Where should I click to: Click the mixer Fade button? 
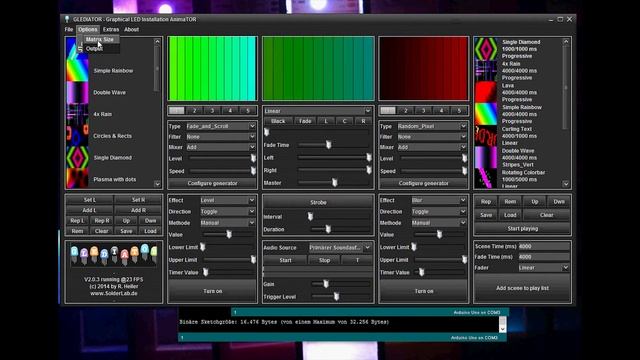[x=305, y=121]
